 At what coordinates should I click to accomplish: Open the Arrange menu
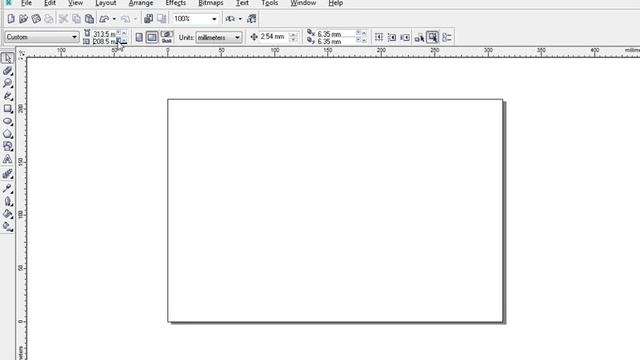pyautogui.click(x=141, y=3)
